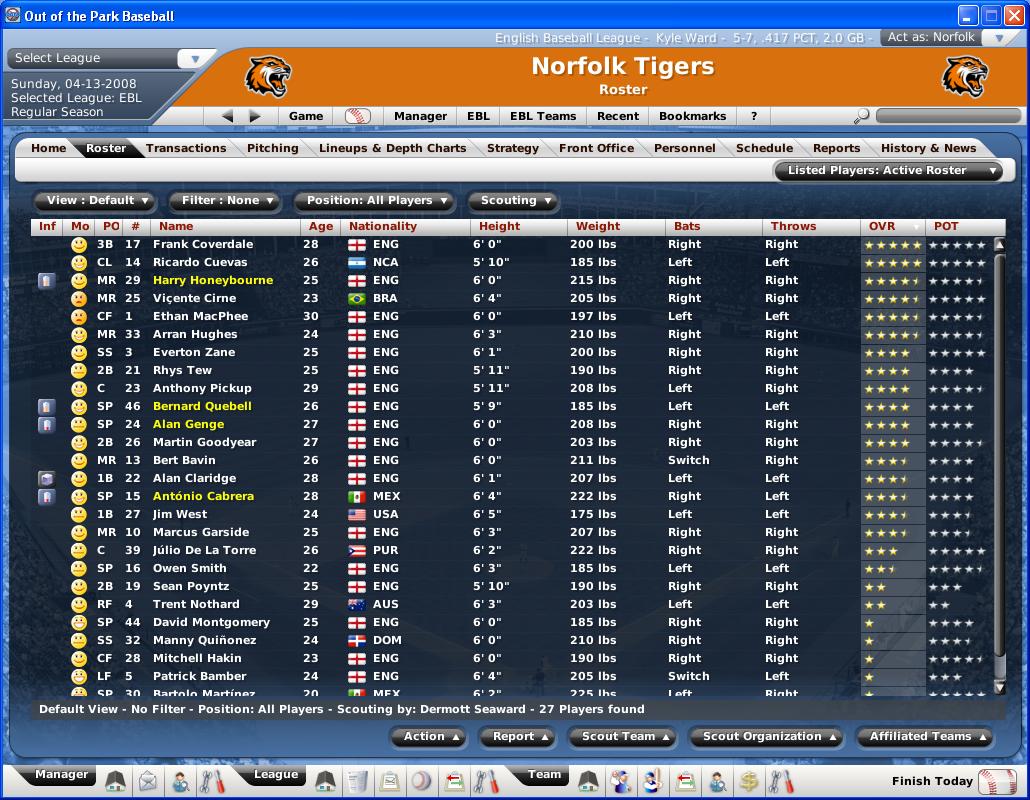Click the baseball icon in bottom League group
Image resolution: width=1030 pixels, height=800 pixels.
(421, 781)
